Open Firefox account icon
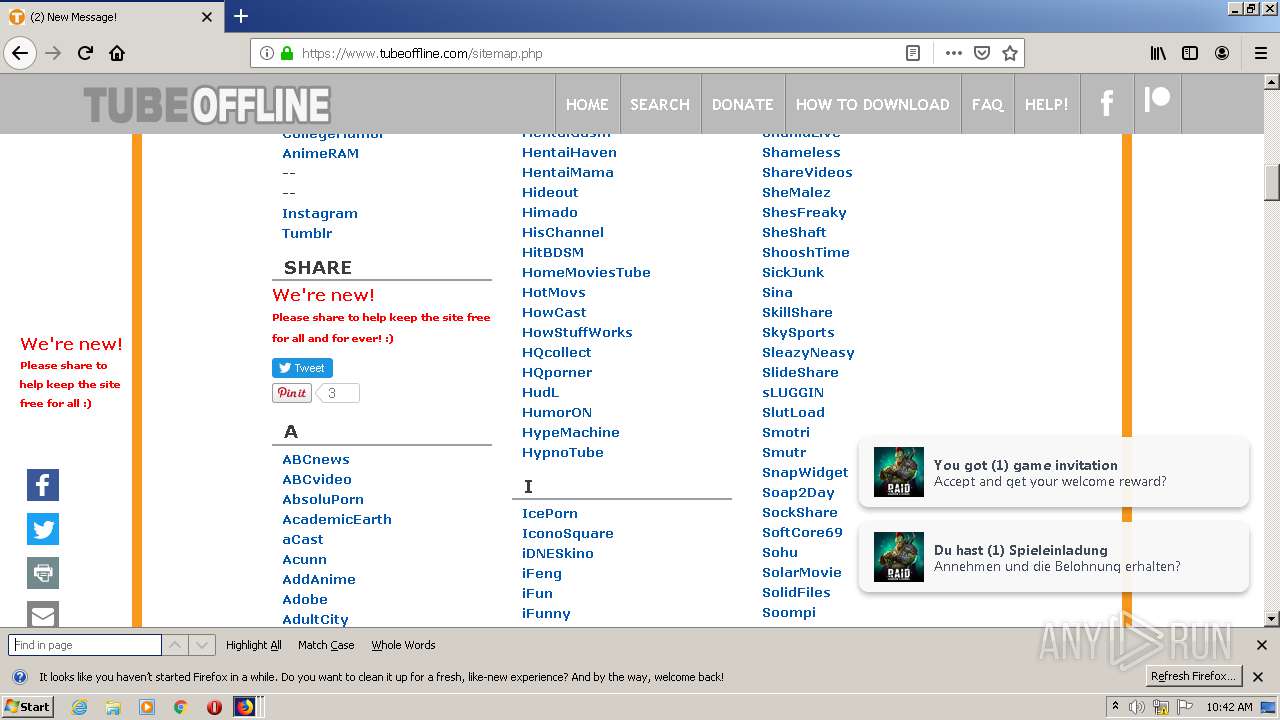Image resolution: width=1280 pixels, height=720 pixels. [x=1222, y=53]
